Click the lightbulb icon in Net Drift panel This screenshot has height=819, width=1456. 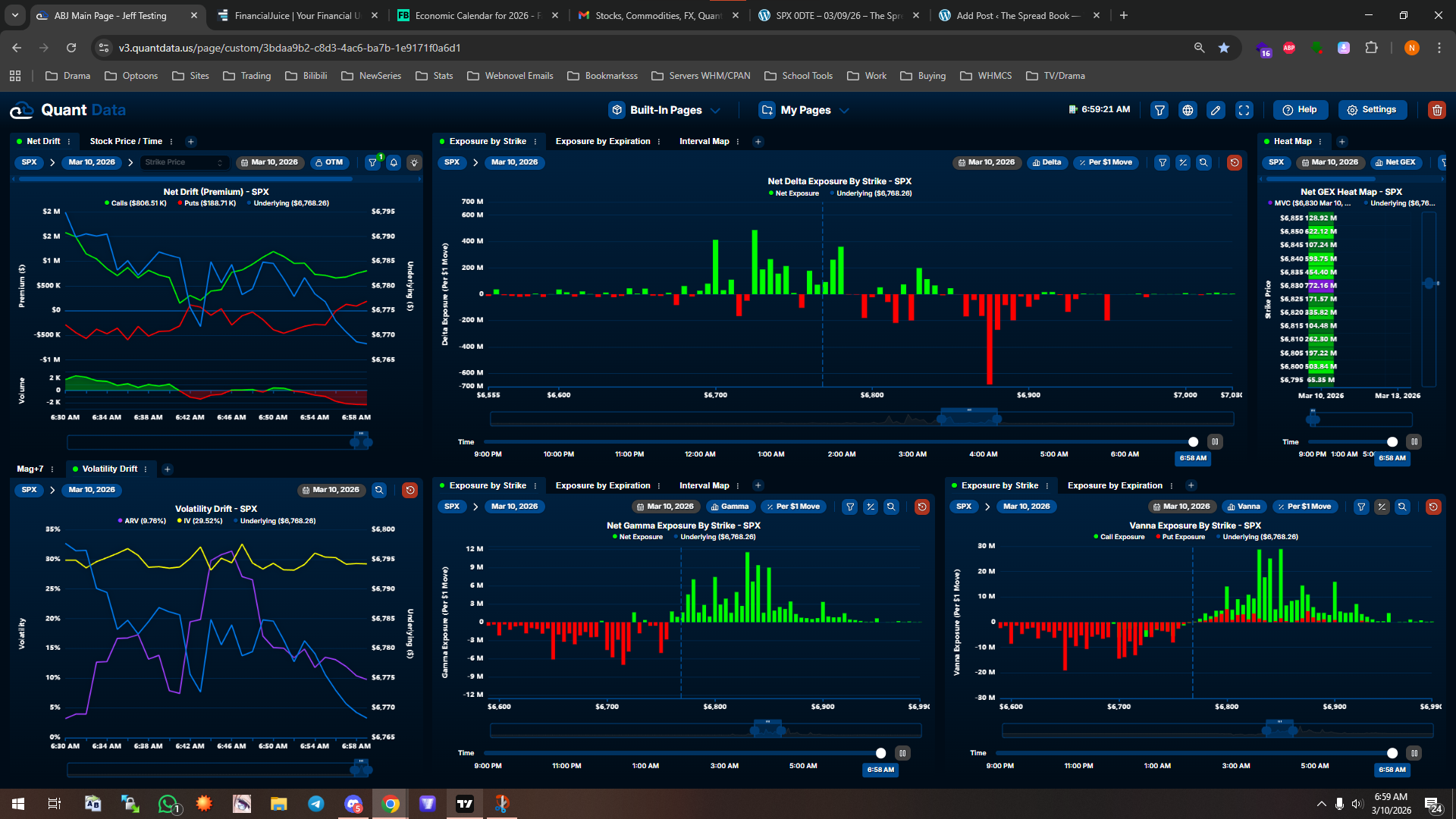pyautogui.click(x=414, y=162)
